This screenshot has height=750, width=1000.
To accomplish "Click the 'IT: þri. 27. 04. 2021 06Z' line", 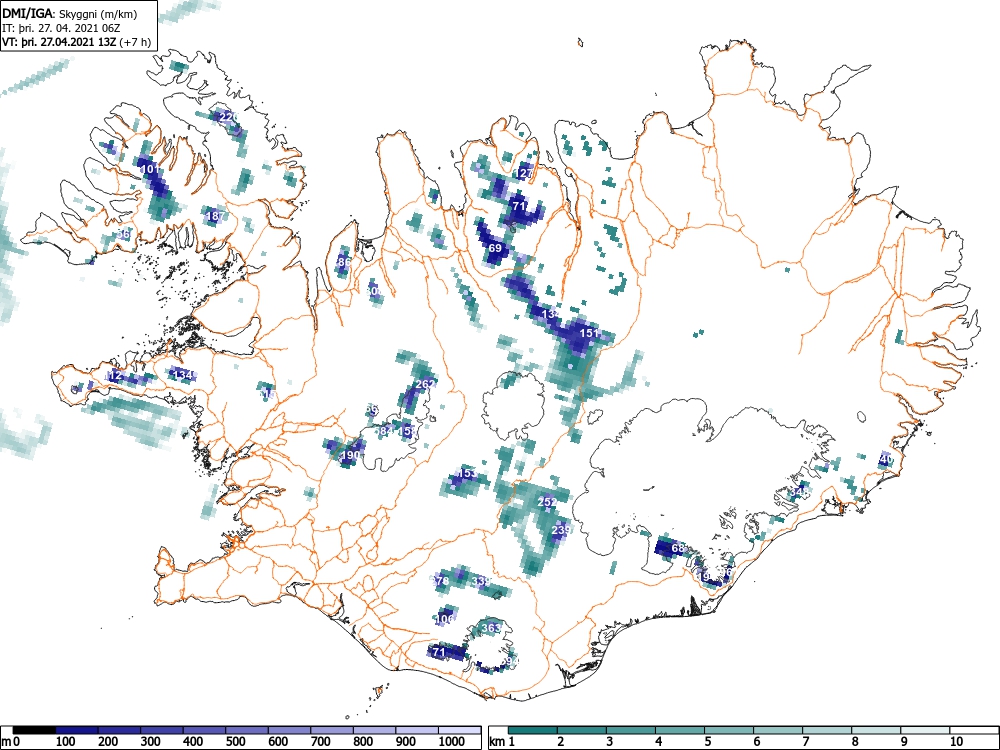I will point(61,29).
